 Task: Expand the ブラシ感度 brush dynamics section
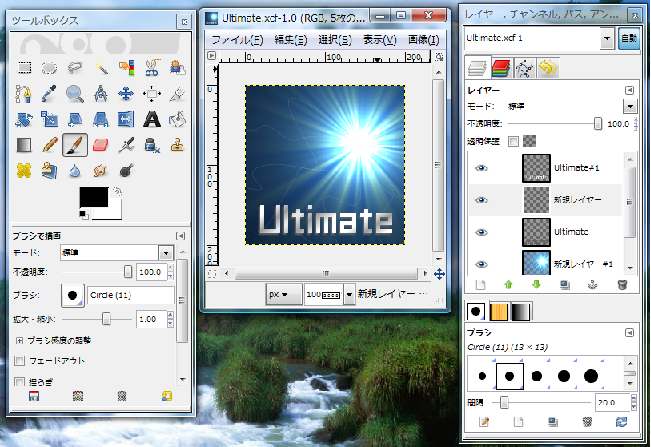(20, 340)
